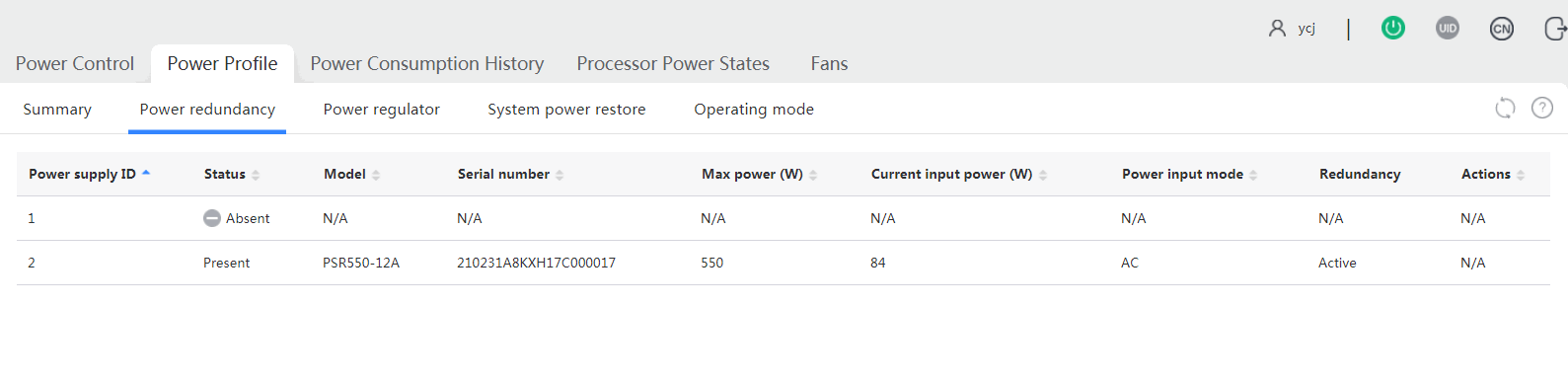Click the ycj user account icon
1568x382 pixels.
point(1277,28)
